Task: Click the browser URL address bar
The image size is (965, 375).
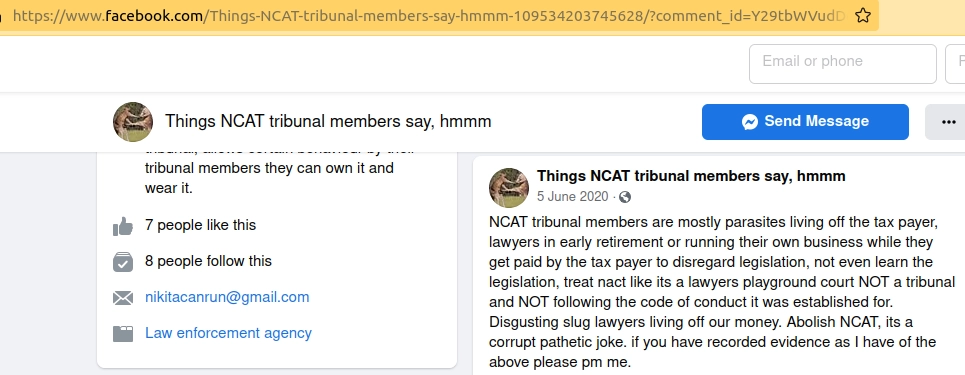Action: coord(431,15)
